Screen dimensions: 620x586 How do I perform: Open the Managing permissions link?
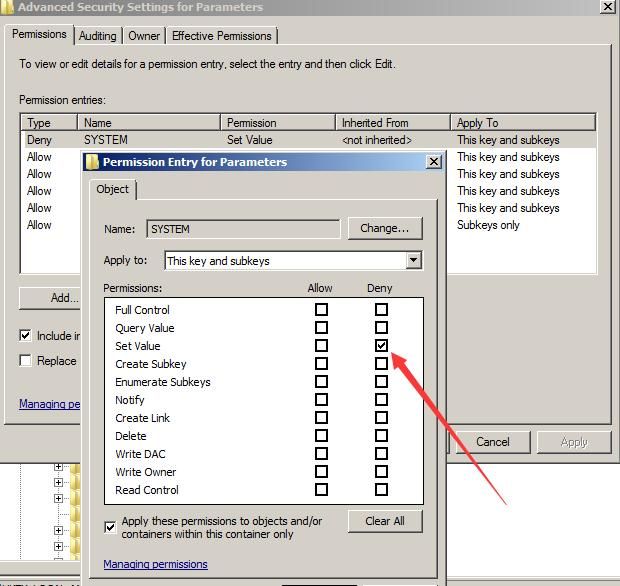click(155, 564)
